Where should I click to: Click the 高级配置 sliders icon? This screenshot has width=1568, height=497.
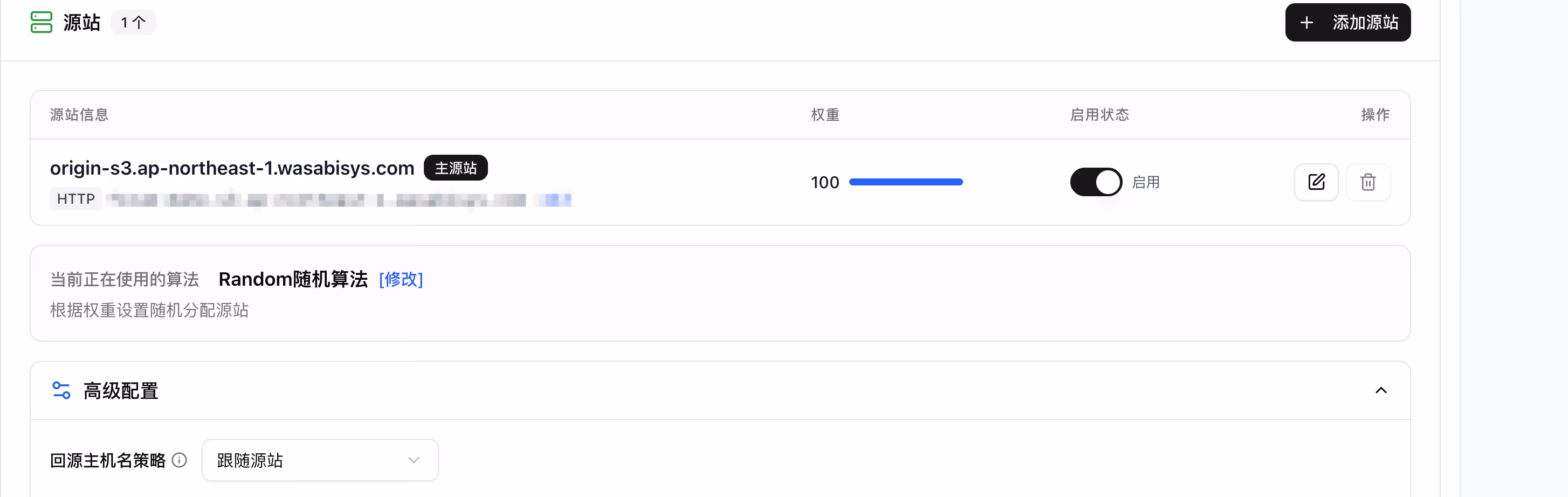pyautogui.click(x=61, y=391)
